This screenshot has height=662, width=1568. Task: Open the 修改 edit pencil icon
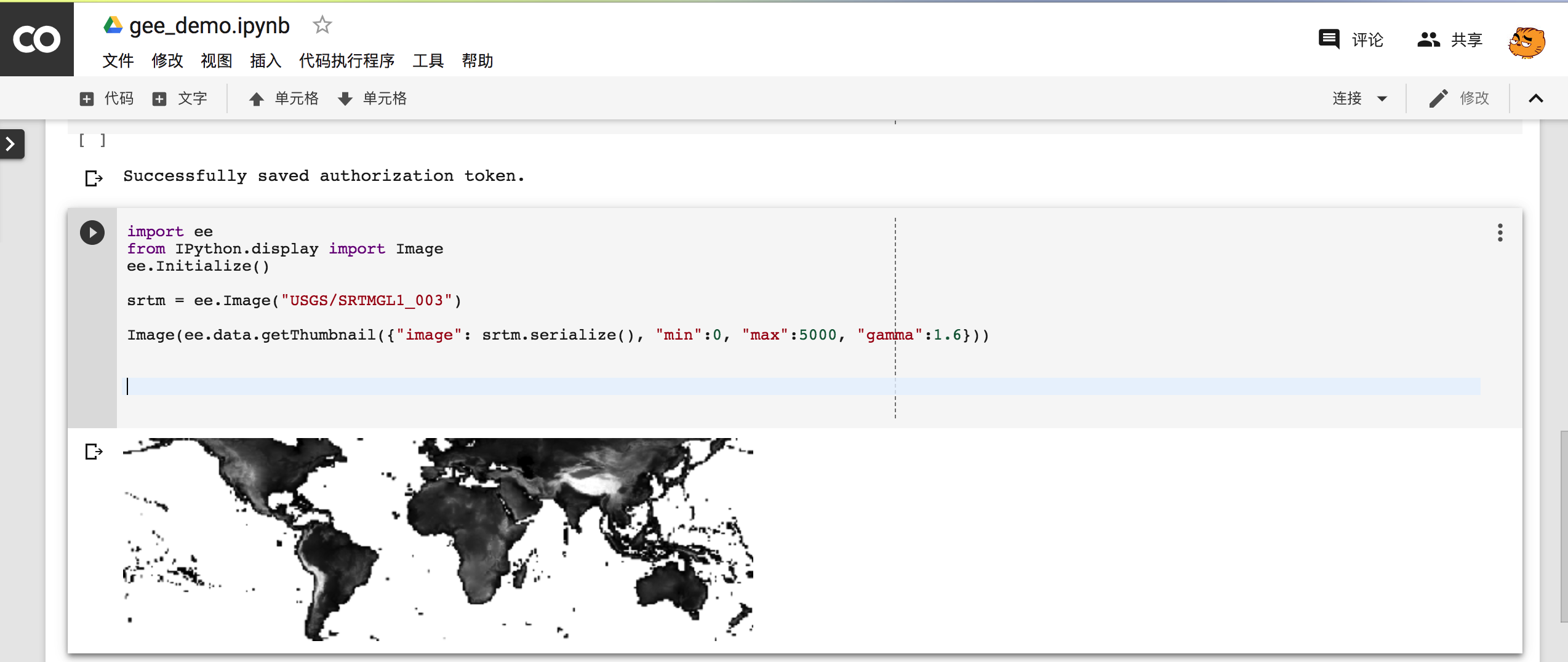[x=1439, y=98]
